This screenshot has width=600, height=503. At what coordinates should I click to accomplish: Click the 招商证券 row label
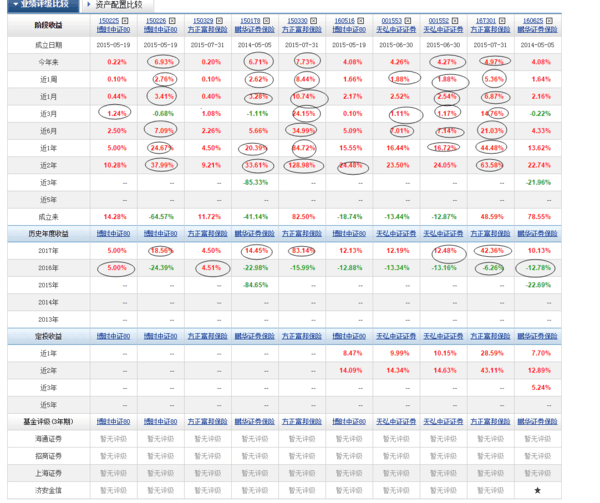pyautogui.click(x=49, y=456)
